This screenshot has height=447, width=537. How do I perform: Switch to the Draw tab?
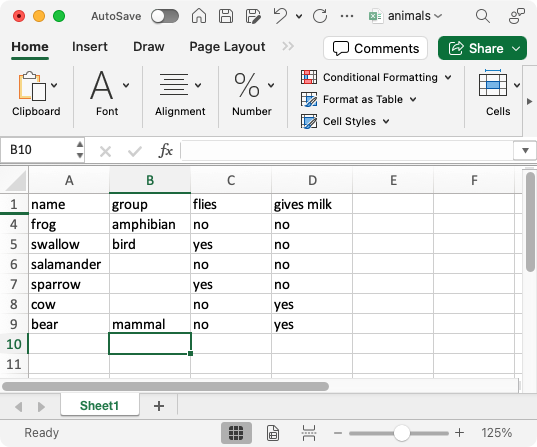(149, 47)
